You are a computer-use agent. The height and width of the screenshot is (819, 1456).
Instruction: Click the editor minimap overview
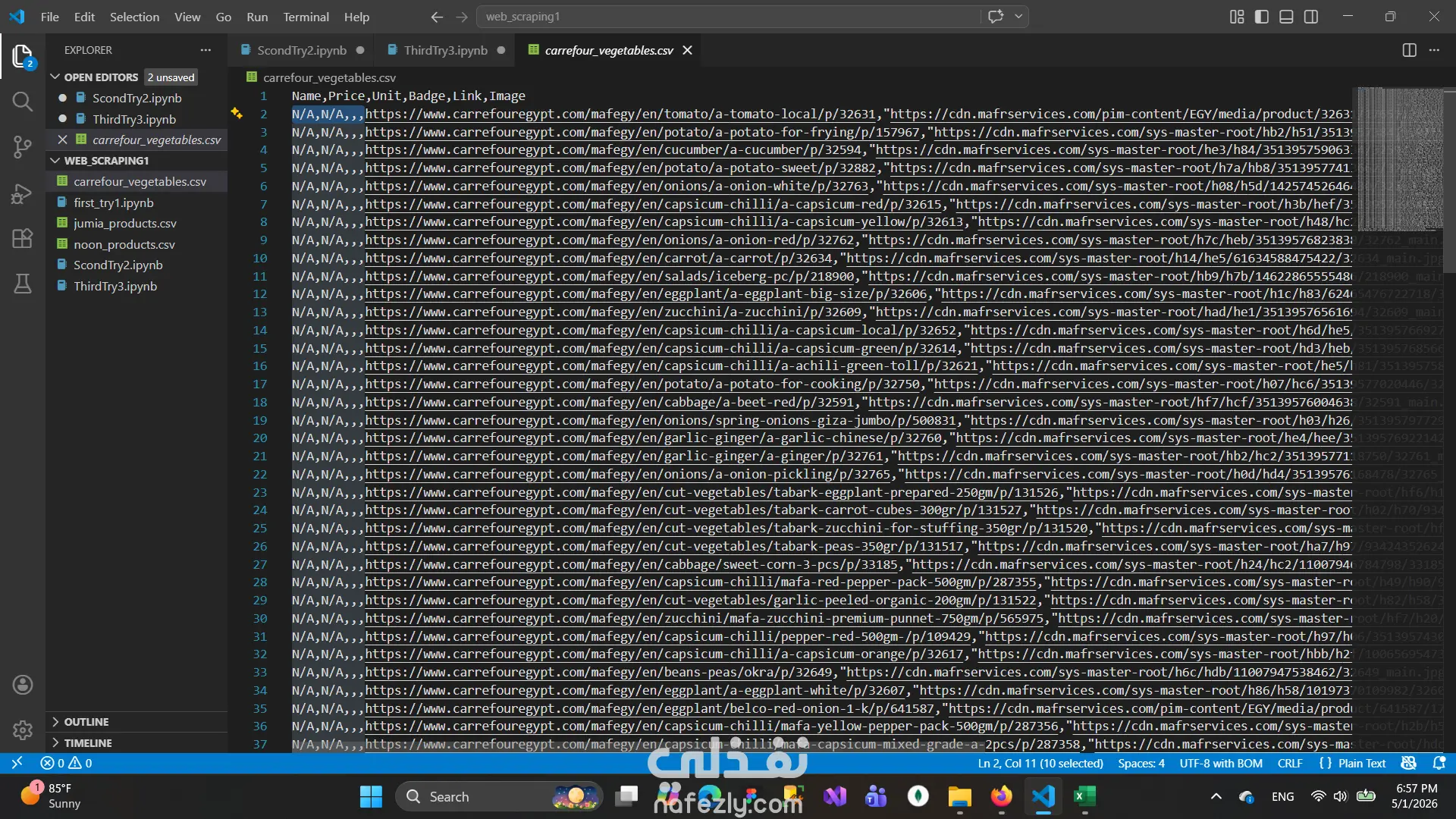click(x=1400, y=159)
